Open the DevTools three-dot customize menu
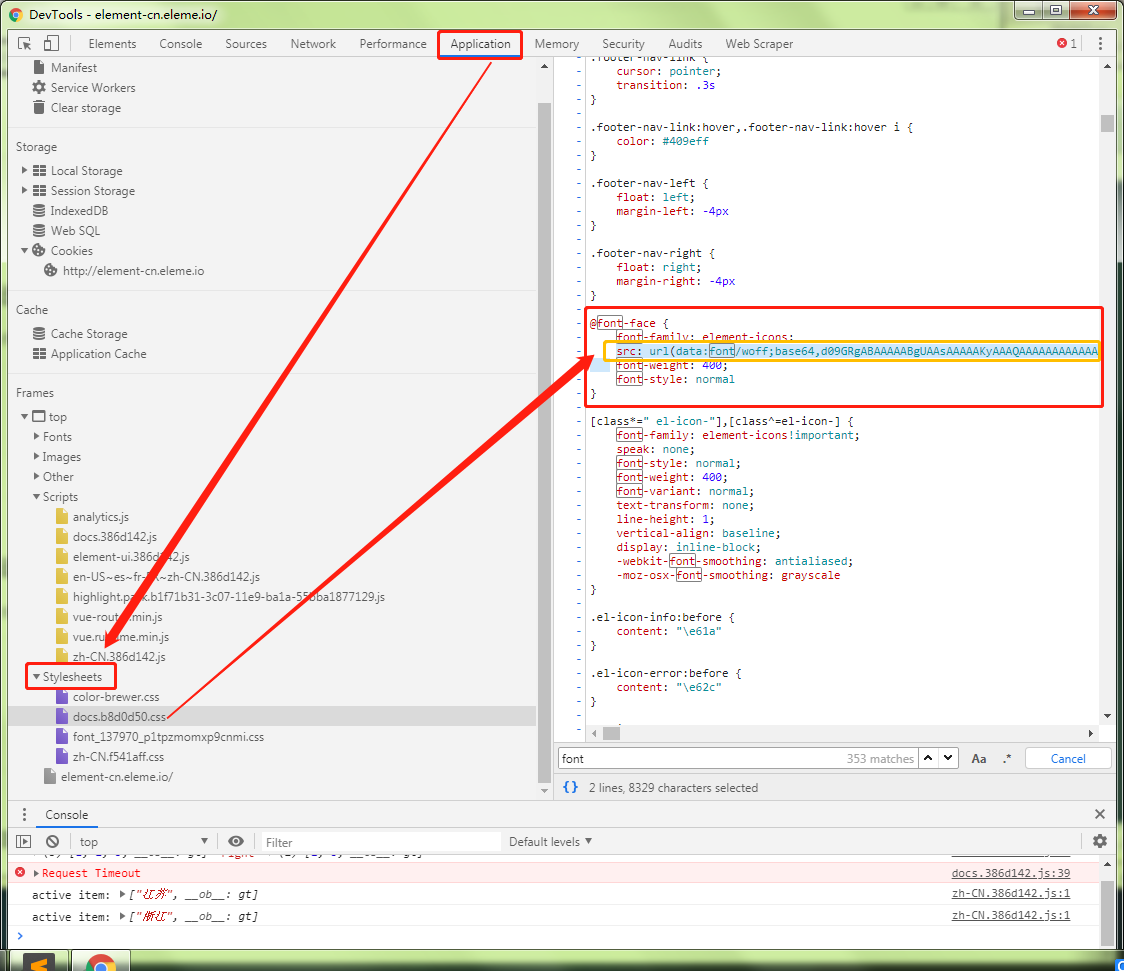This screenshot has height=971, width=1124. (1100, 44)
